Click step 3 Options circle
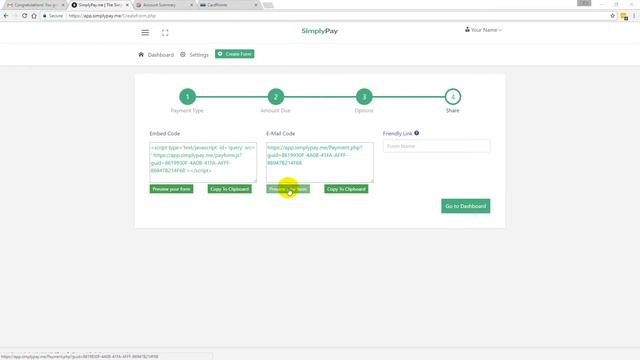Image resolution: width=640 pixels, height=360 pixels. [x=364, y=97]
